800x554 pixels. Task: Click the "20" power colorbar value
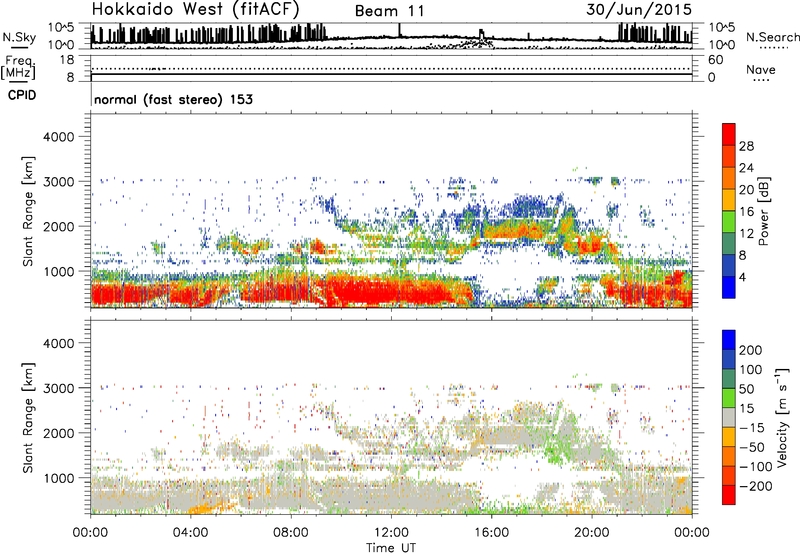(746, 190)
